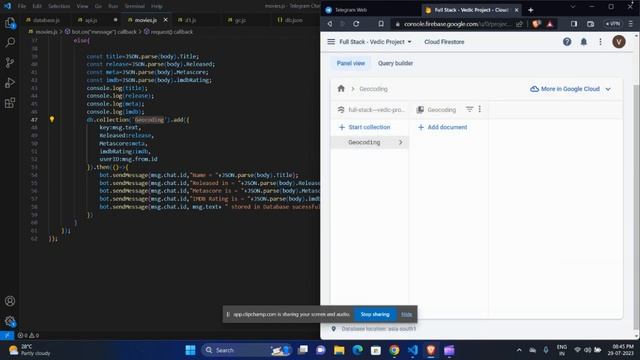Open the Windows Start menu
The height and width of the screenshot is (360, 640).
coord(190,350)
